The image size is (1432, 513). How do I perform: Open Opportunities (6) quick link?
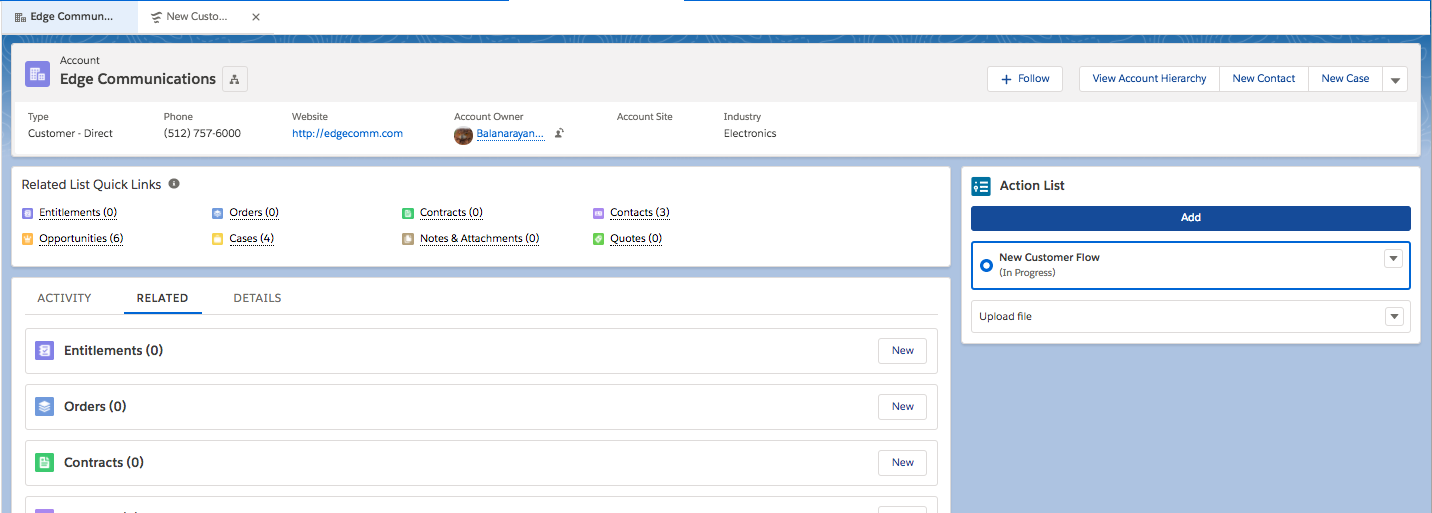coord(81,239)
